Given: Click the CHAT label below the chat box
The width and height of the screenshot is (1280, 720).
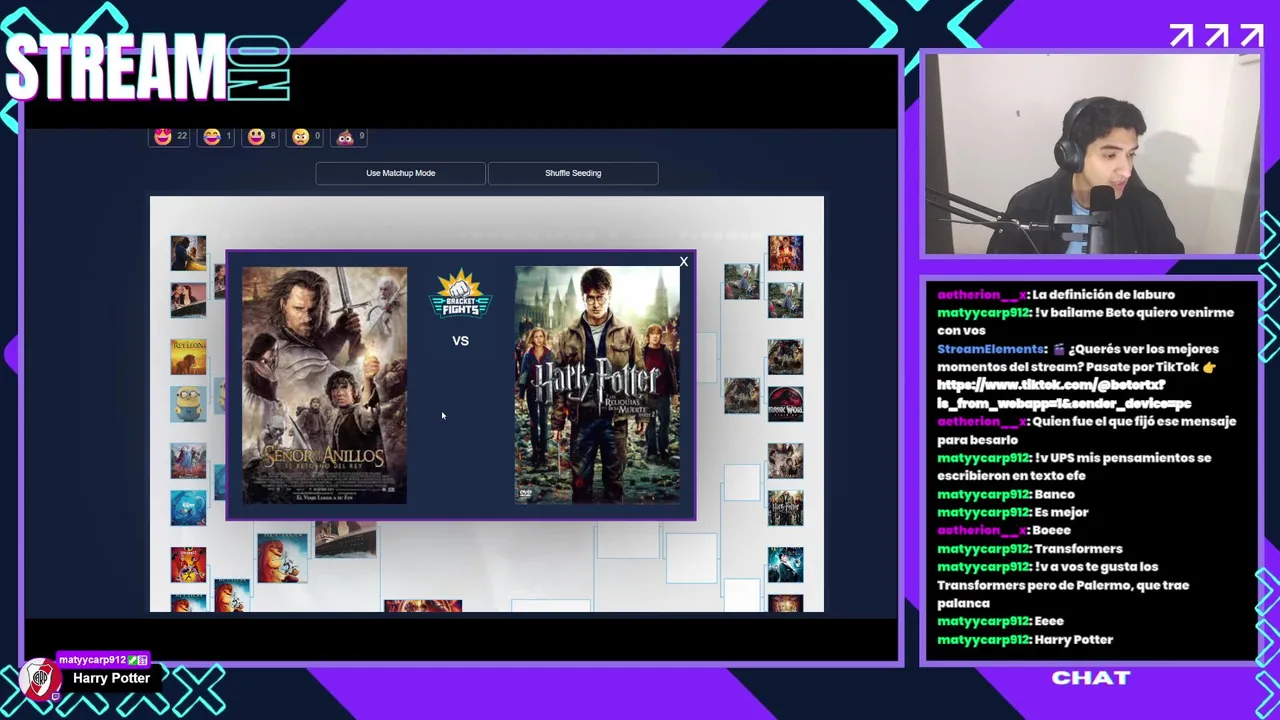Looking at the screenshot, I should pyautogui.click(x=1091, y=678).
